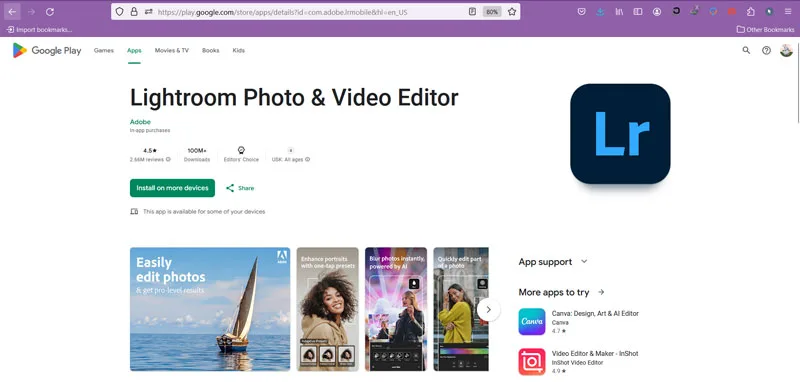Open the sailboat 'Easily edit photos' screenshot
The image size is (800, 382).
pyautogui.click(x=210, y=309)
